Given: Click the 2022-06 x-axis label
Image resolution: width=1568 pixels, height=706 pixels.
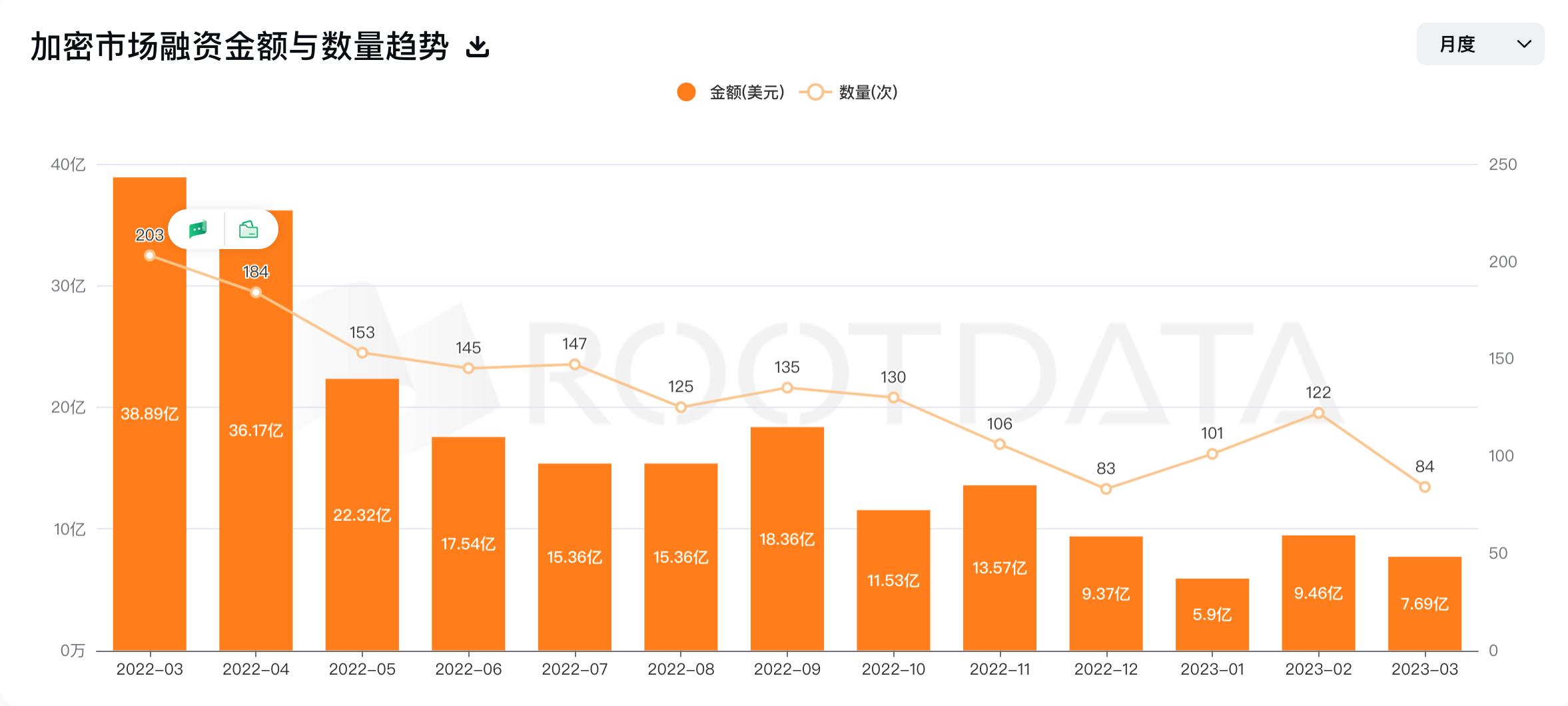Looking at the screenshot, I should tap(468, 669).
